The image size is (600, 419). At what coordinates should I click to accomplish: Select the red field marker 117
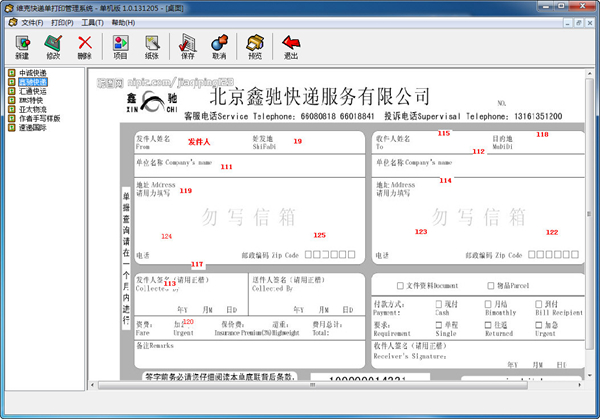(197, 264)
